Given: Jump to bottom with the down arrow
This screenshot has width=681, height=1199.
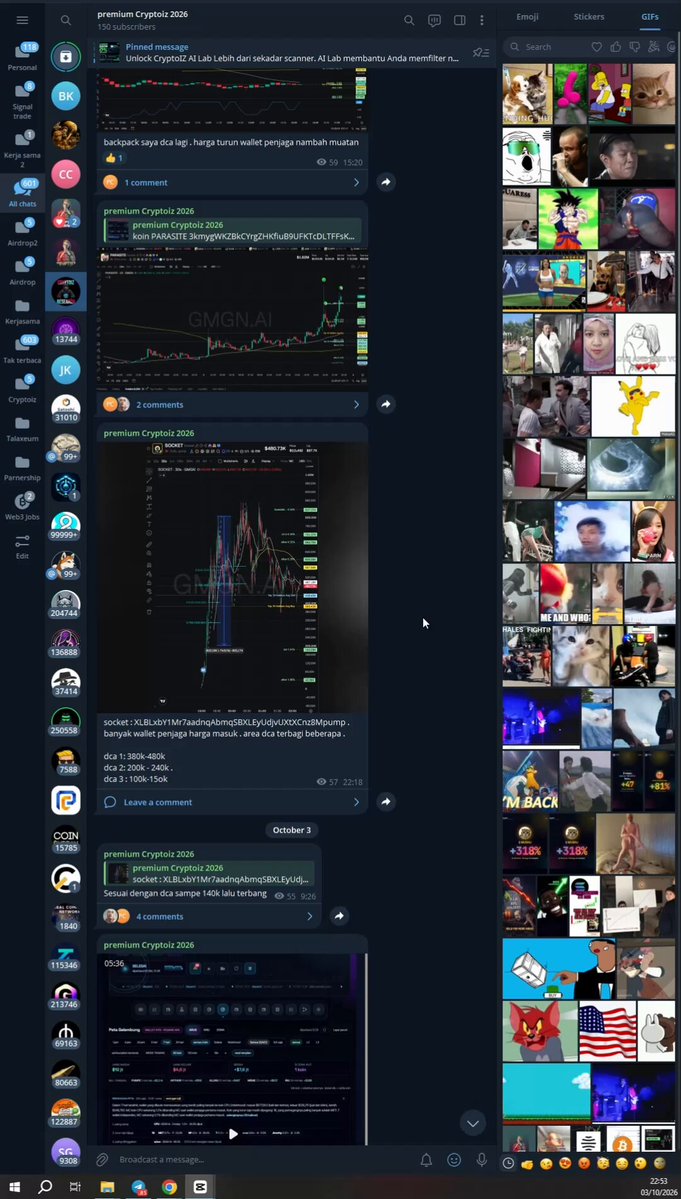Looking at the screenshot, I should (x=473, y=1123).
